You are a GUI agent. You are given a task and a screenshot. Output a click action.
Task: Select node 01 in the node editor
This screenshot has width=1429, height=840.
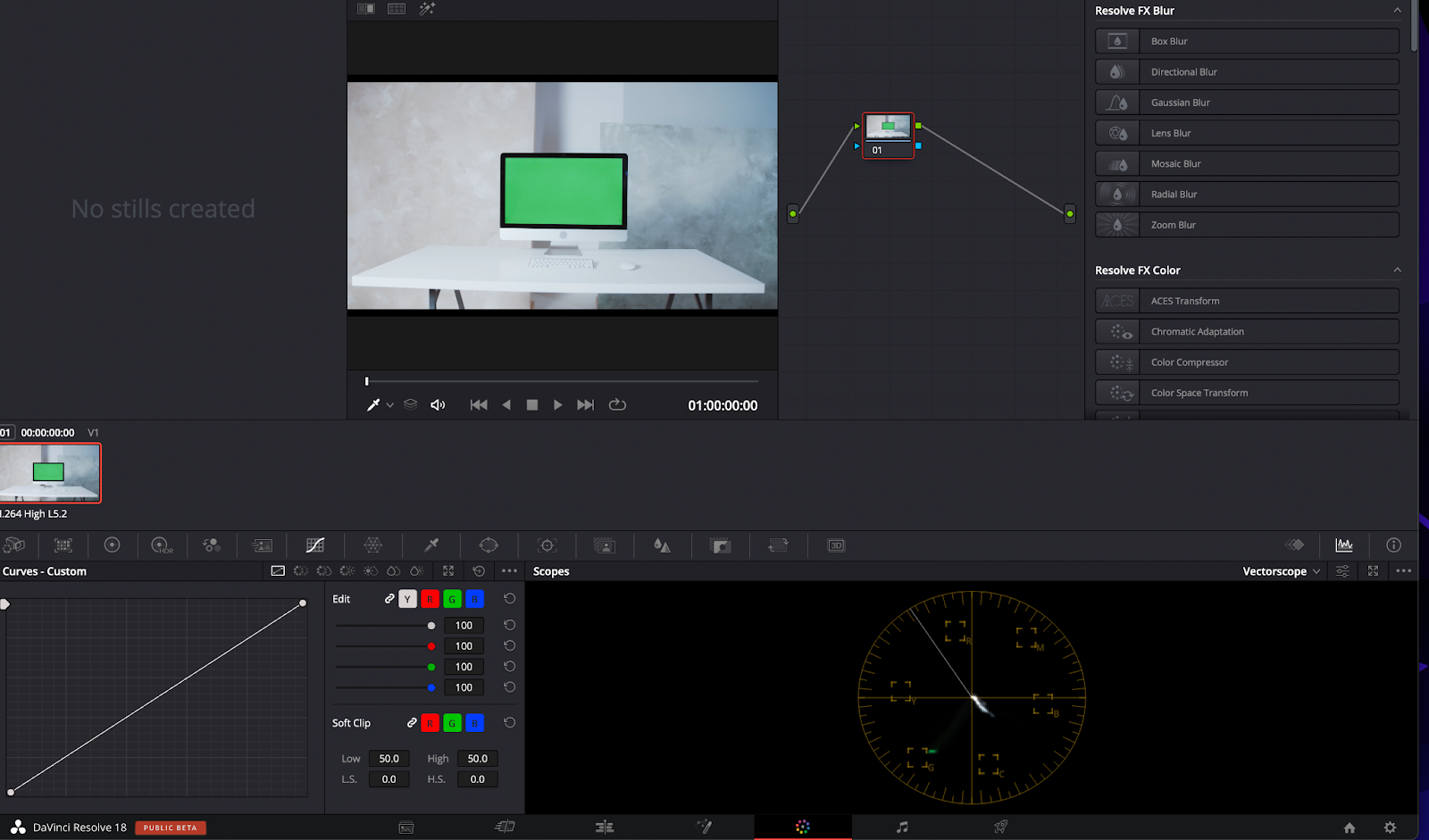pos(887,135)
